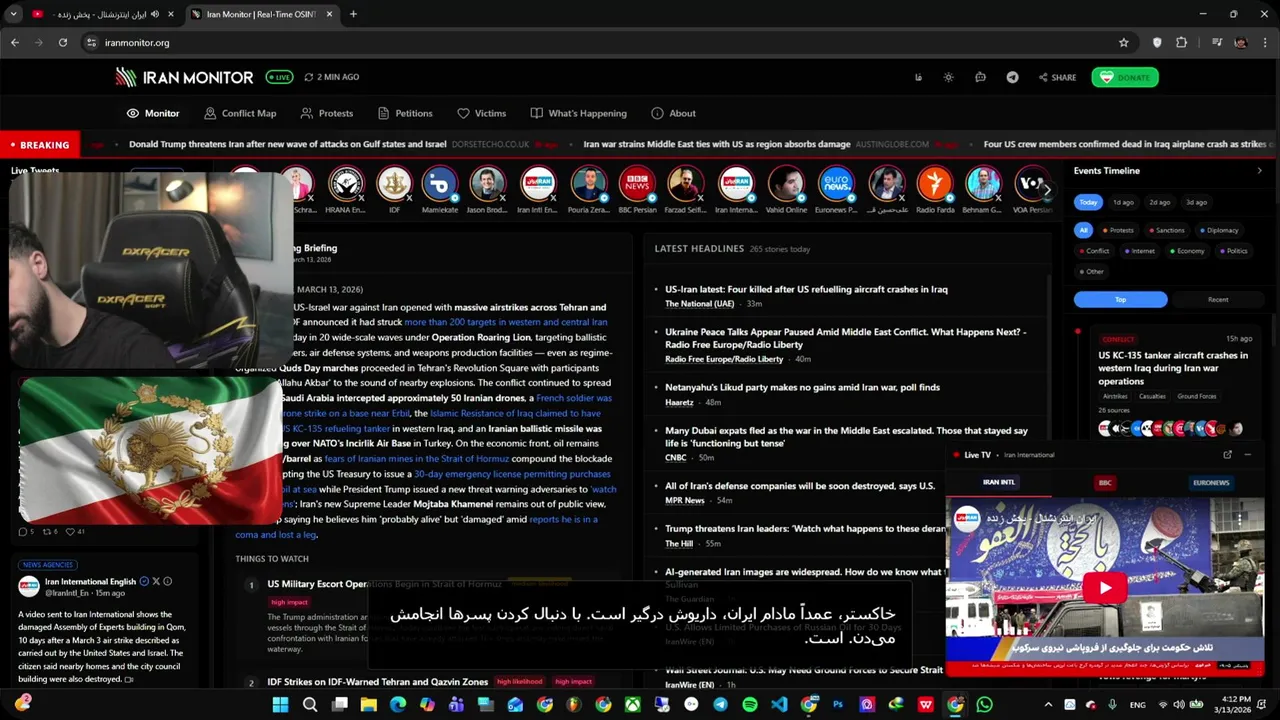
Task: Click the green DONATE button
Action: click(x=1125, y=77)
